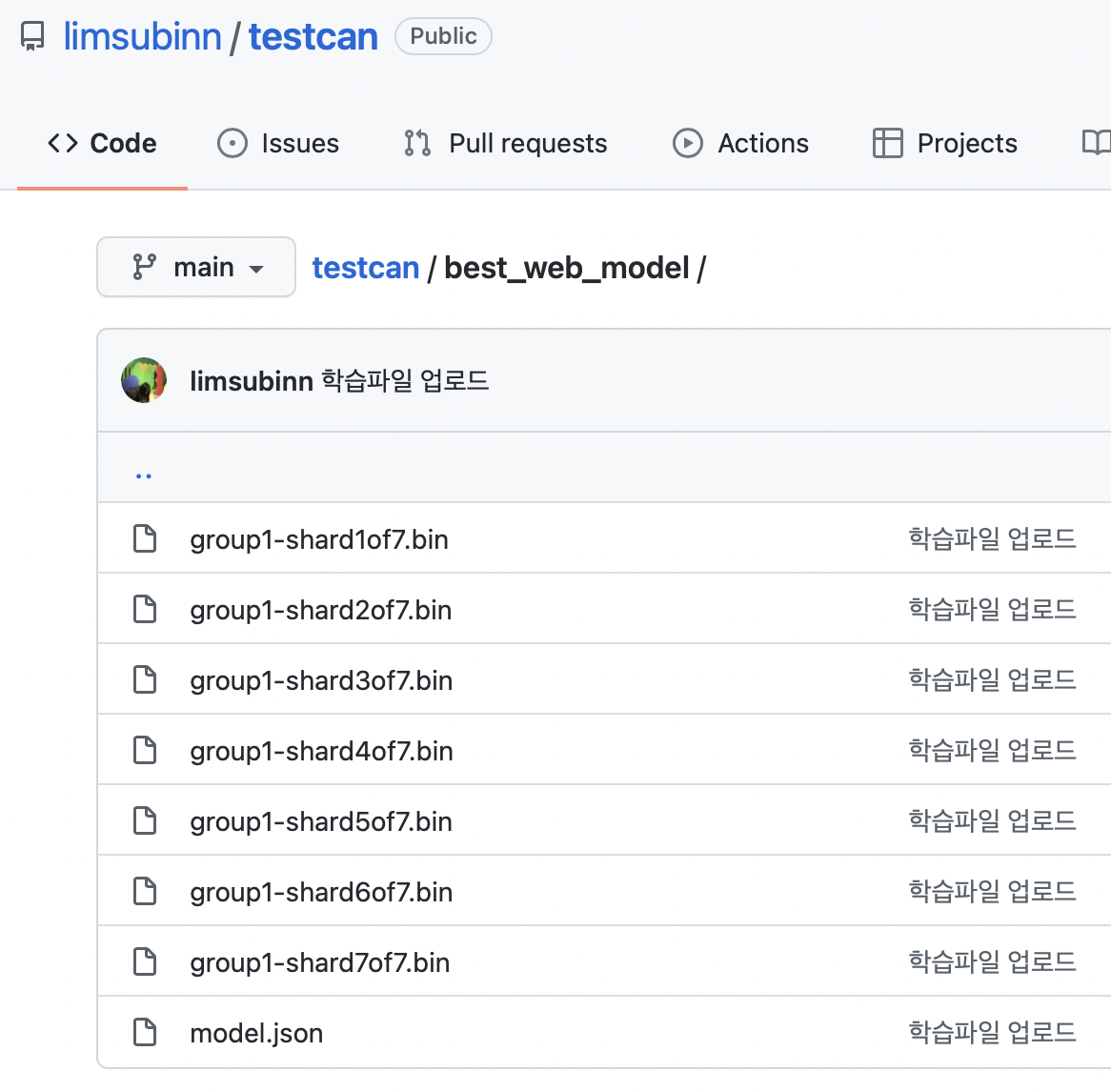
Task: Open commit message for group1-shard2of7.bin row
Action: [x=992, y=609]
